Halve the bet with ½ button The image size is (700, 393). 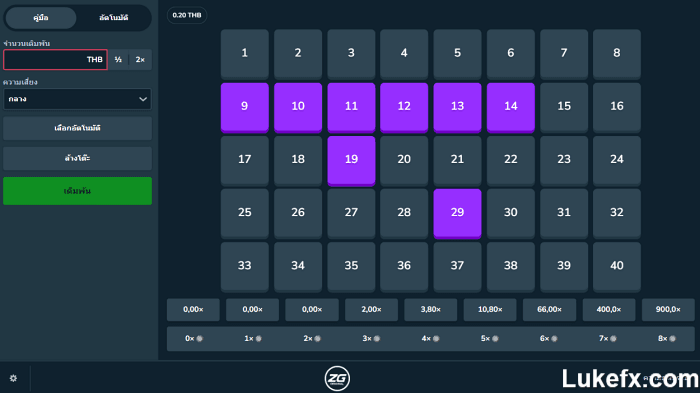pyautogui.click(x=118, y=59)
